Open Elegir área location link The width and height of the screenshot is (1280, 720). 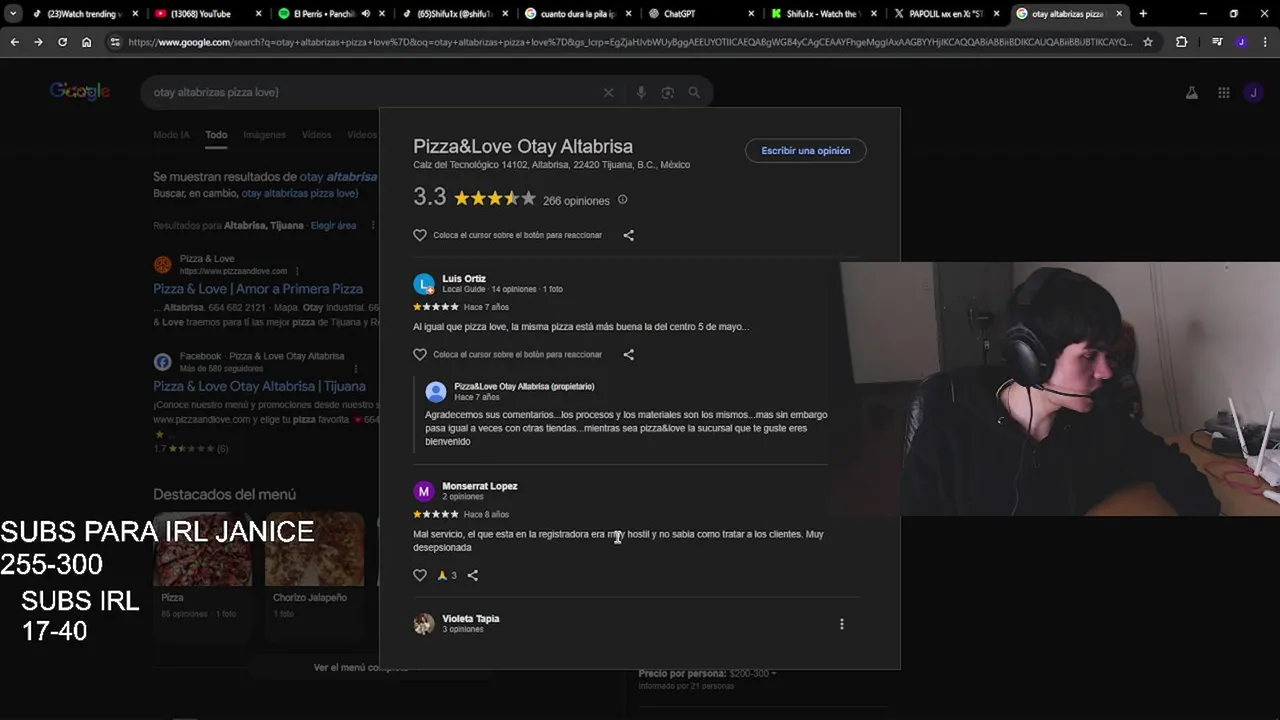click(x=333, y=226)
